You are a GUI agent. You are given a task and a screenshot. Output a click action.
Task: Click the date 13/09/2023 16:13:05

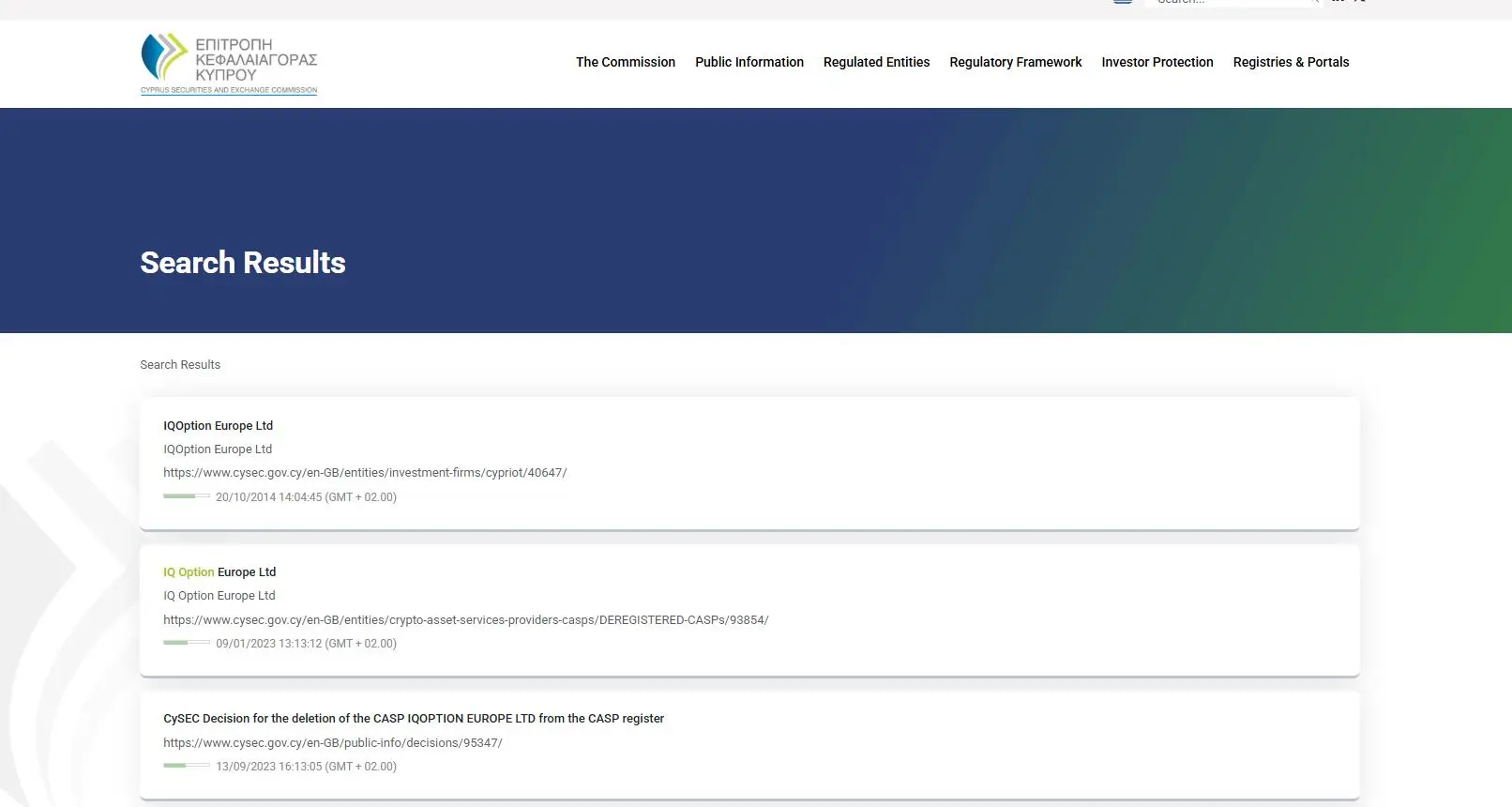(x=306, y=767)
